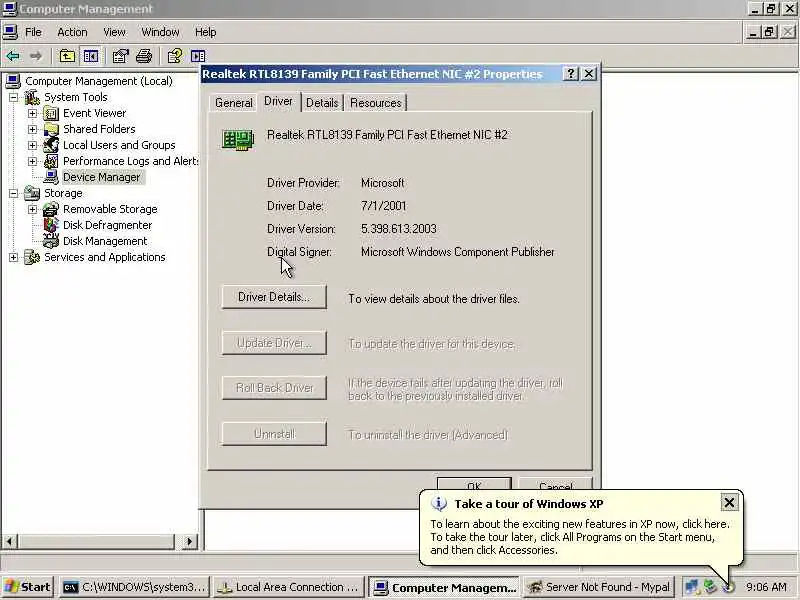Click the Performance Logs and Alerts icon

pyautogui.click(x=51, y=161)
